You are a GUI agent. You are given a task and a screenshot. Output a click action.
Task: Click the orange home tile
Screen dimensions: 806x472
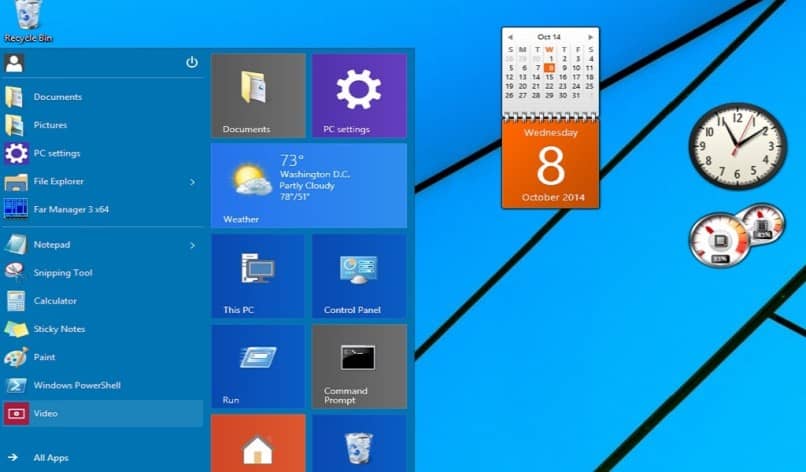point(258,443)
